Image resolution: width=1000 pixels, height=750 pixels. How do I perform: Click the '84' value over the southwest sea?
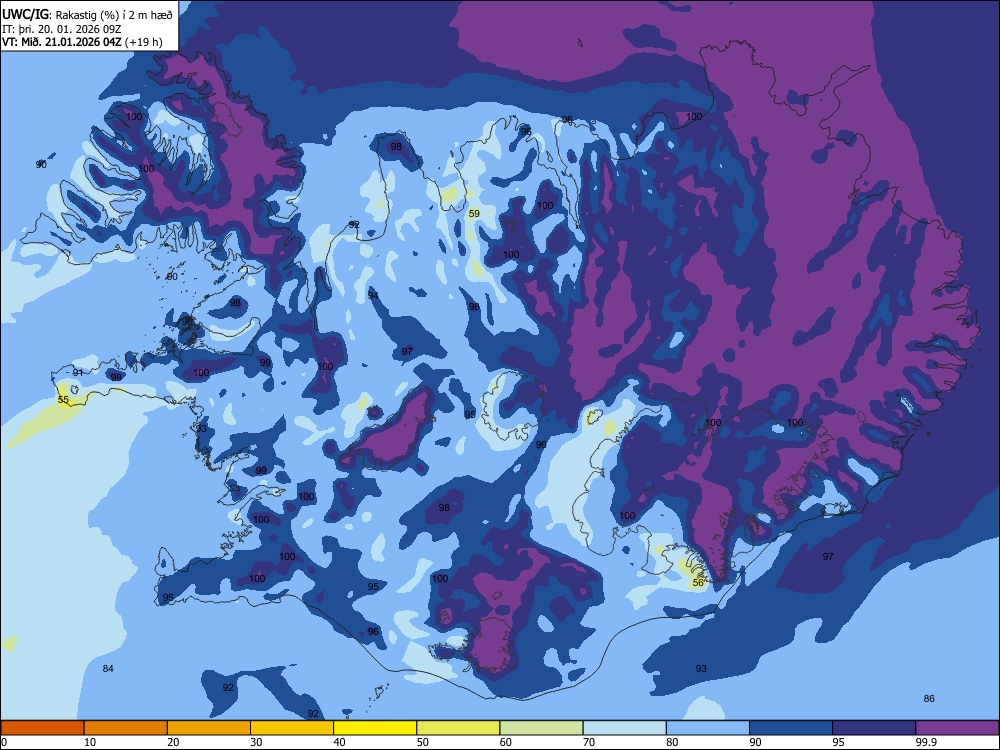[108, 668]
